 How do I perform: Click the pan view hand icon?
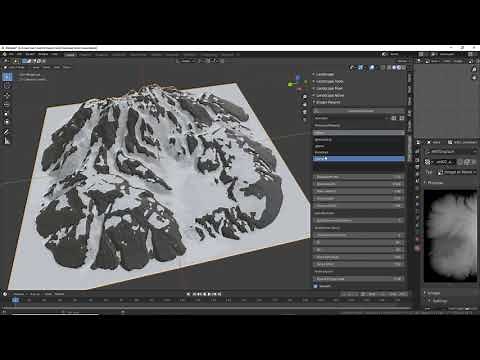click(x=305, y=105)
